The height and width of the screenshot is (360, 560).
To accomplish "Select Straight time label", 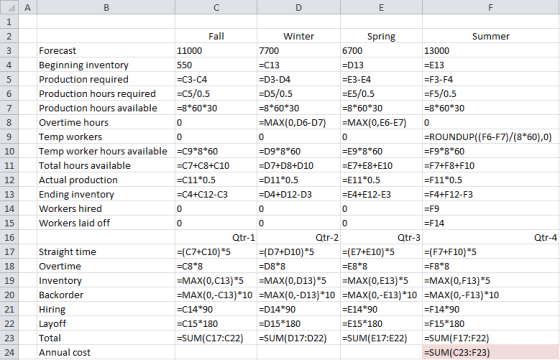I will (106, 252).
